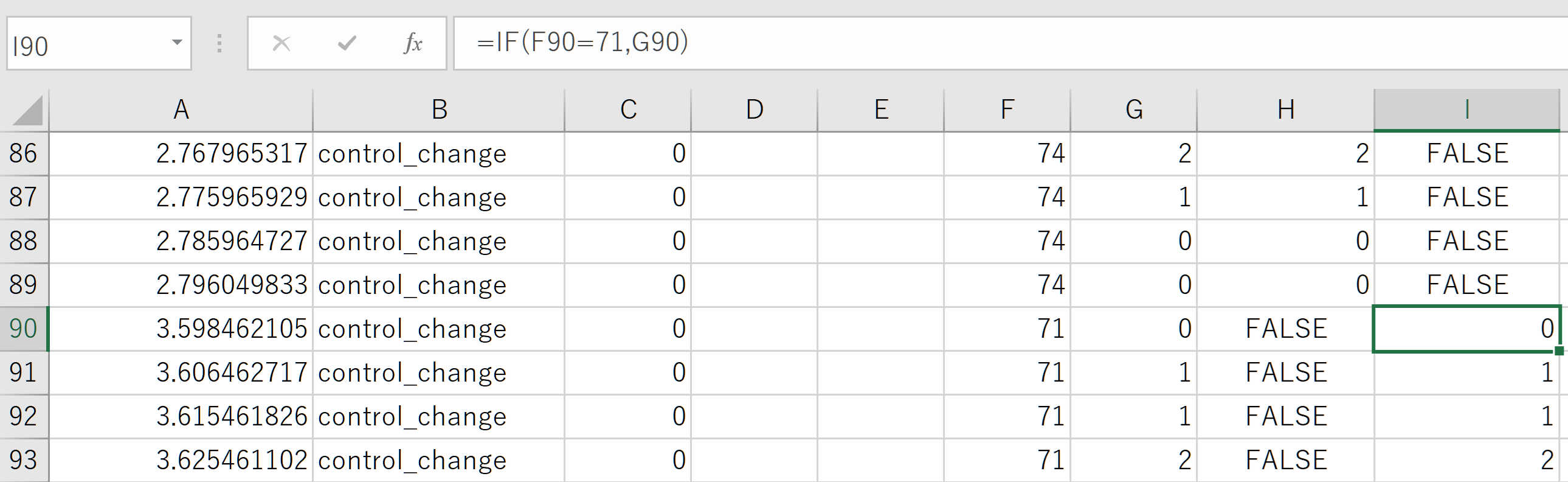
Task: Select column B header
Action: tap(439, 110)
